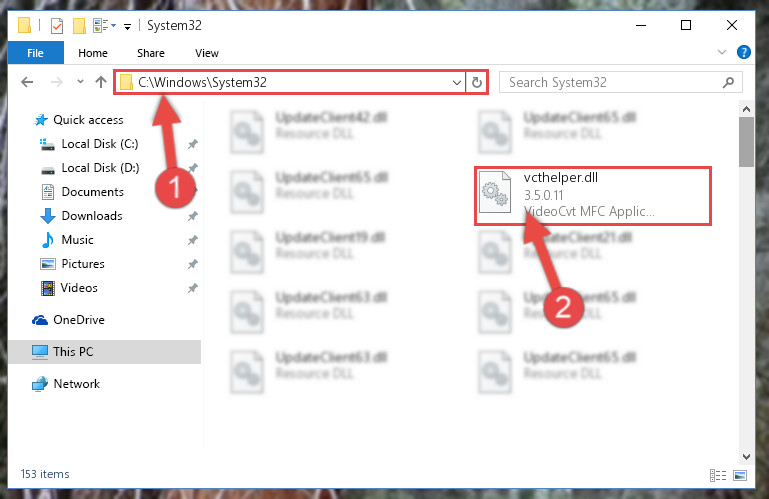
Task: Switch to large icons view button
Action: (740, 475)
